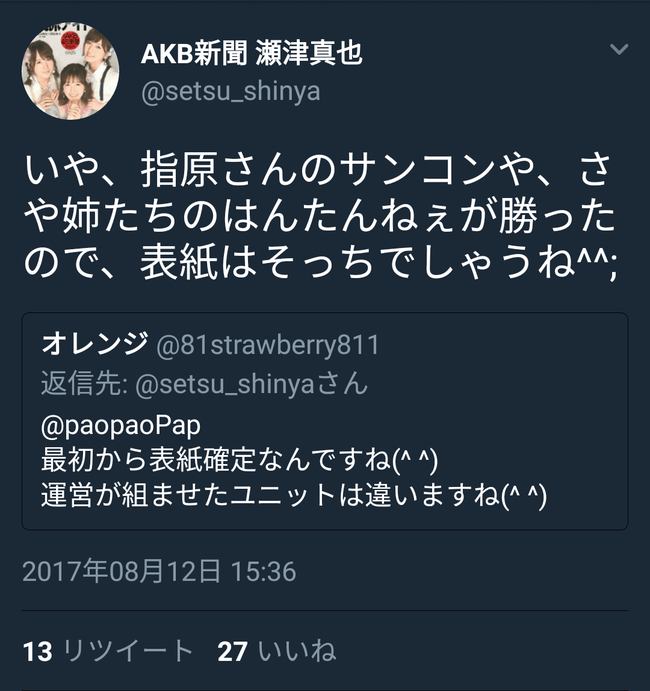
Task: Click the like count 27
Action: coord(232,652)
